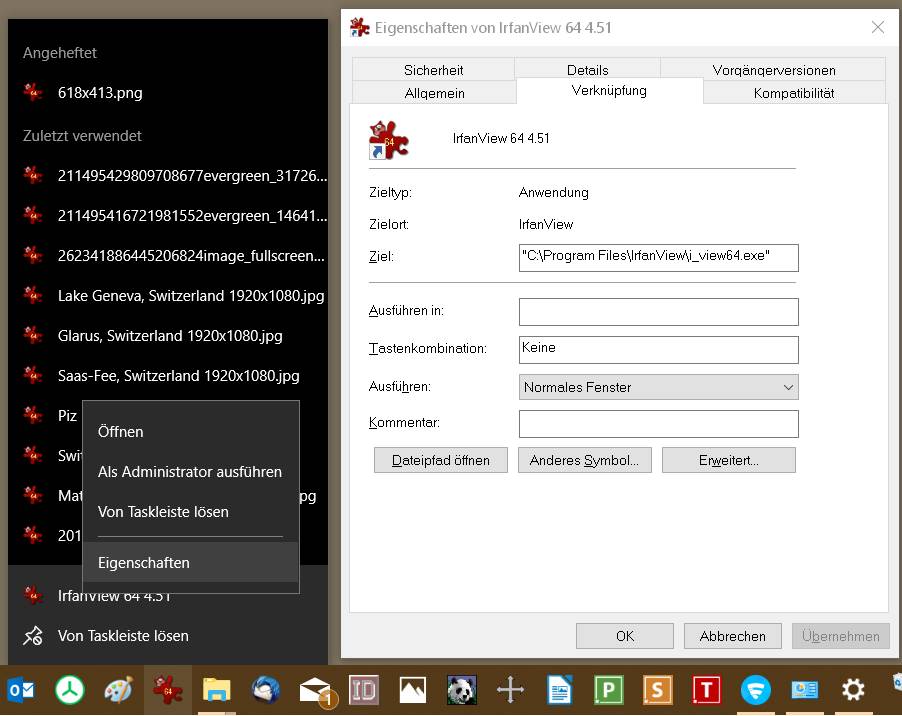This screenshot has height=716, width=902.
Task: Open File Explorer folder icon in taskbar
Action: tap(216, 690)
